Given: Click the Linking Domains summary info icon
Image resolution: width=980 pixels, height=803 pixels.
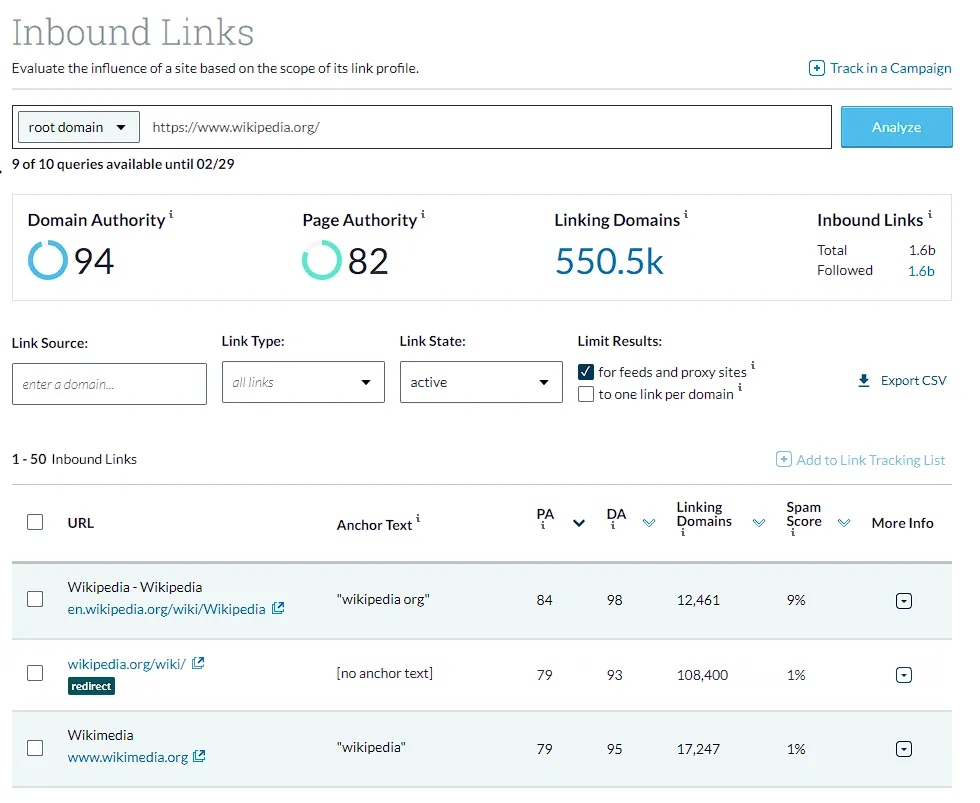Looking at the screenshot, I should tap(686, 214).
